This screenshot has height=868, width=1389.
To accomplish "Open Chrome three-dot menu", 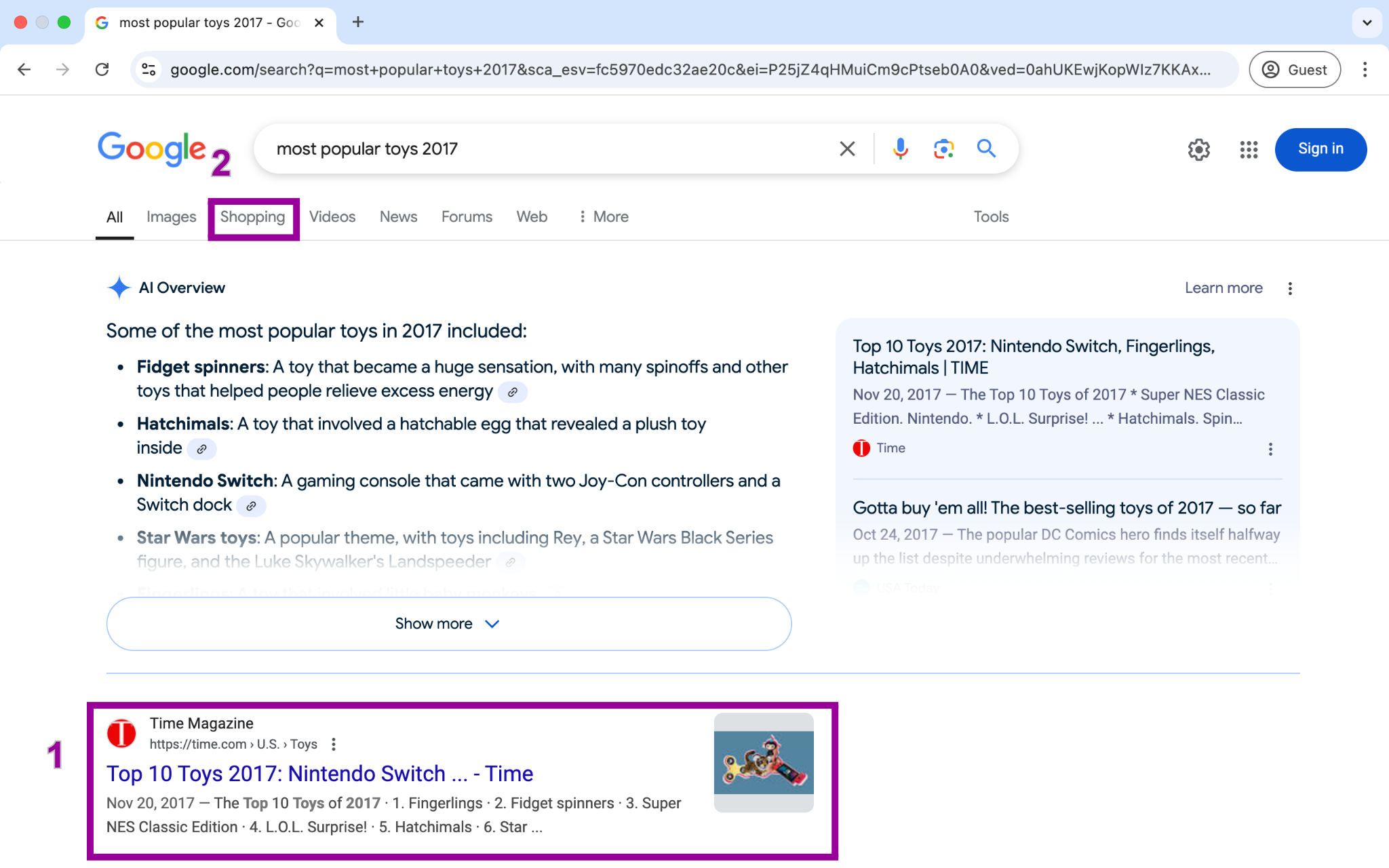I will coord(1365,69).
